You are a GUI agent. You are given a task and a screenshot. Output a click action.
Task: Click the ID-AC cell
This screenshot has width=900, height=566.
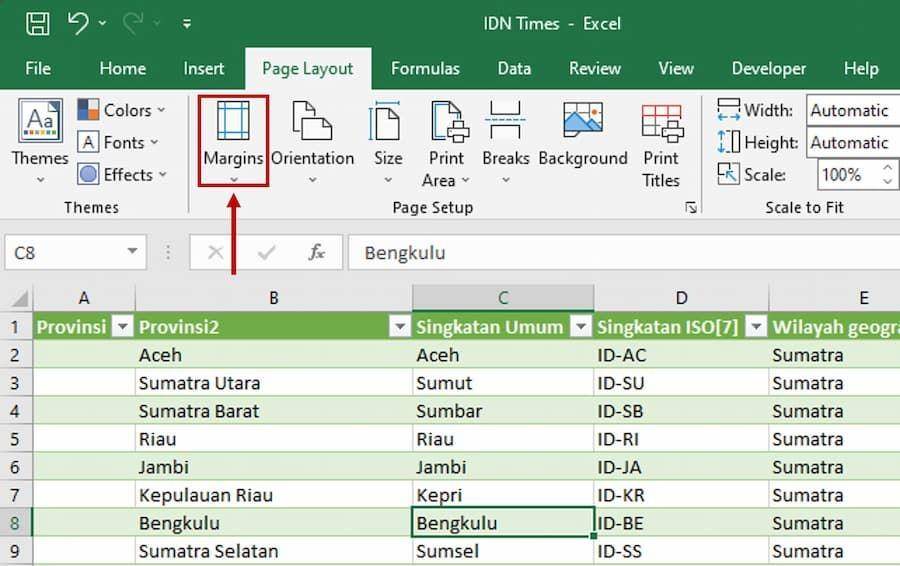681,355
